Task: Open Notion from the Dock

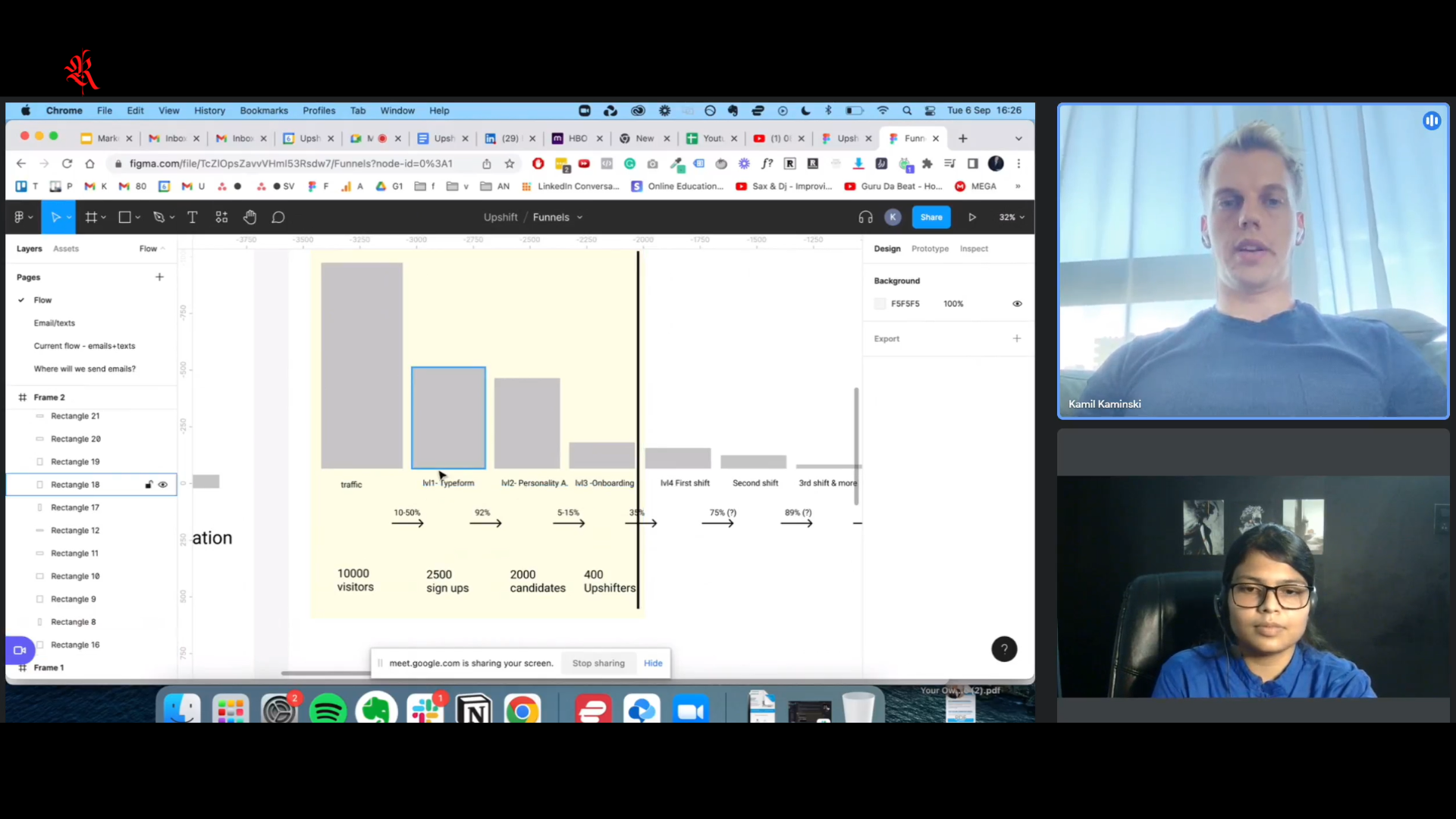Action: pyautogui.click(x=474, y=711)
